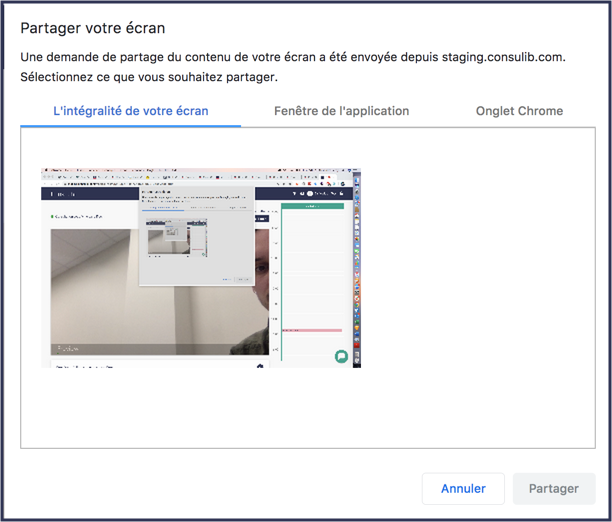Click the pink event bar in the previewed calendar

coord(312,330)
